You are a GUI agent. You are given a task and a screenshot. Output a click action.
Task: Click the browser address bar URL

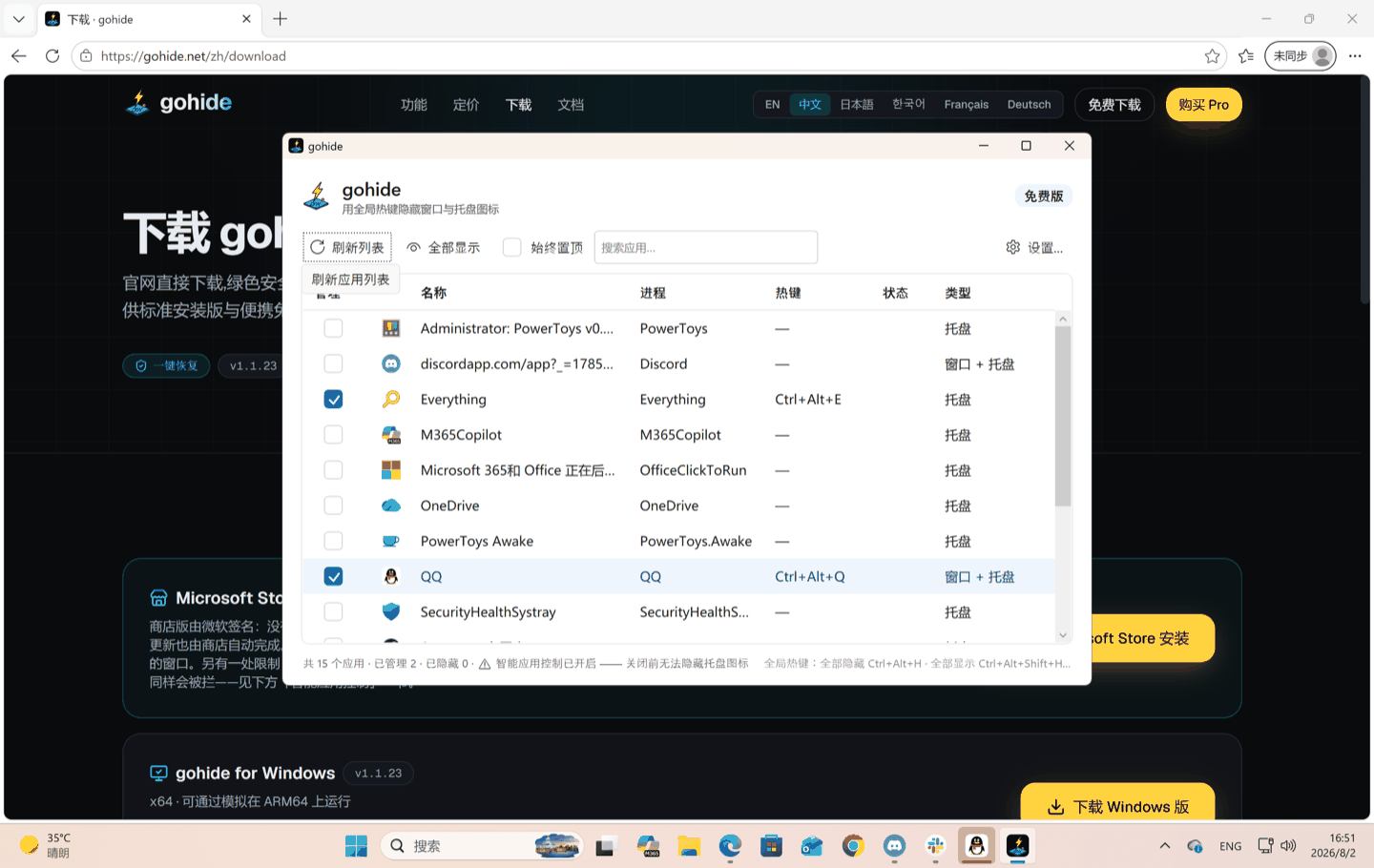[194, 56]
